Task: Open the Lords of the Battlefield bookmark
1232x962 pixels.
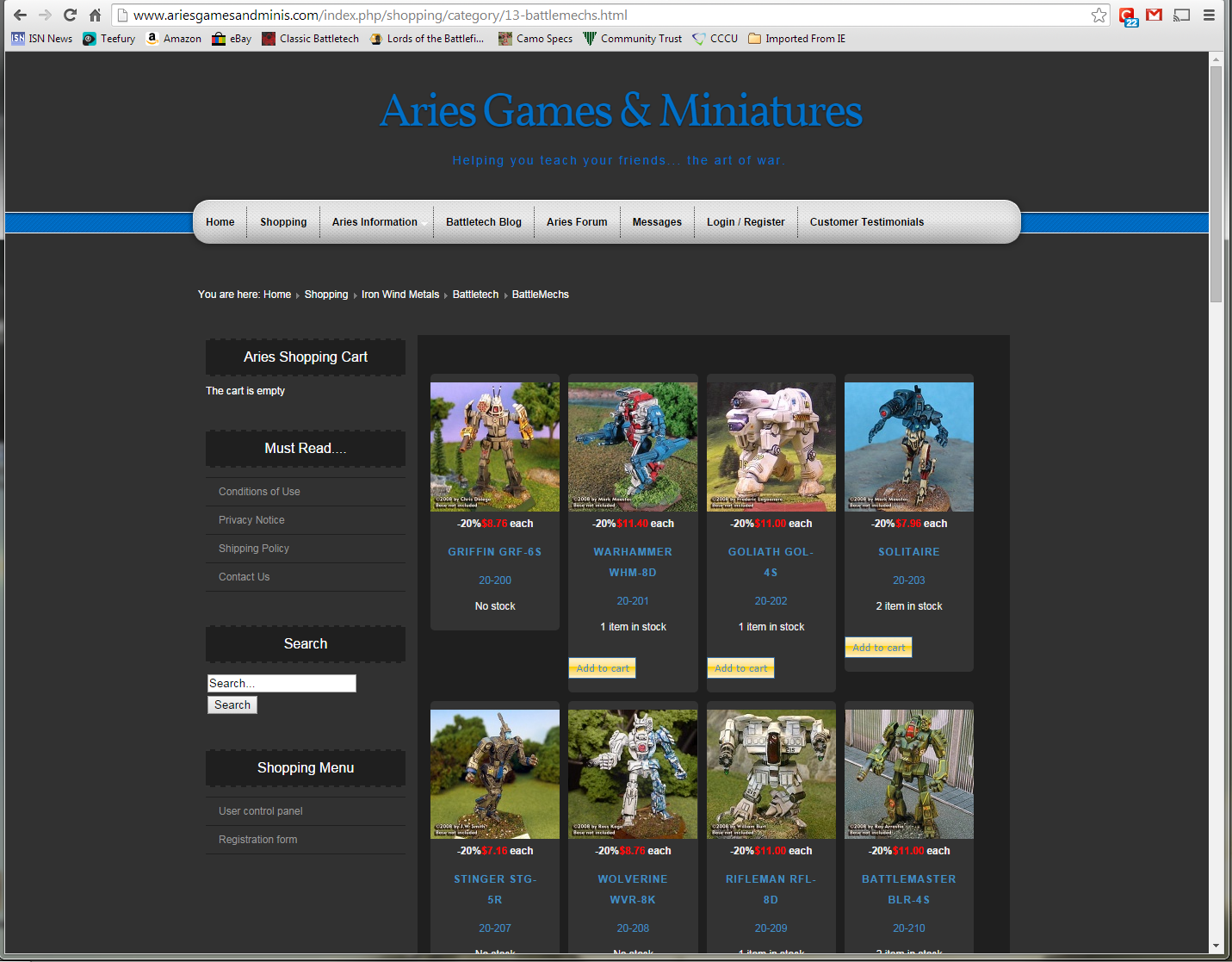Action: click(427, 39)
